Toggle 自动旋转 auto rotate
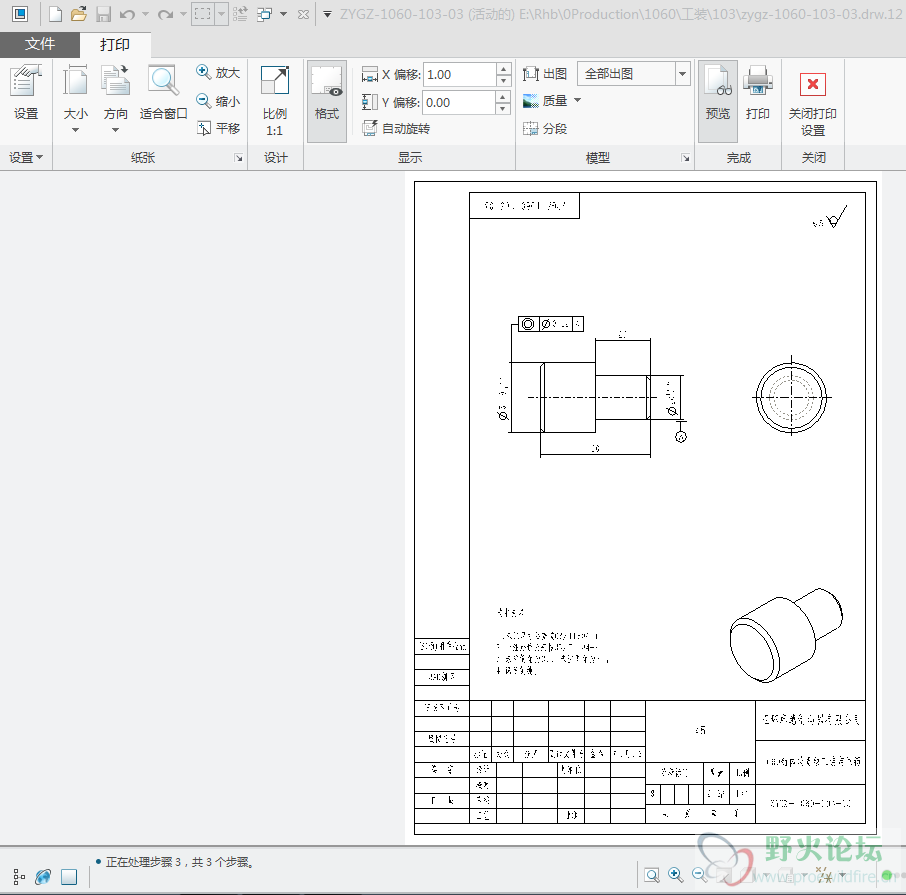 click(396, 128)
